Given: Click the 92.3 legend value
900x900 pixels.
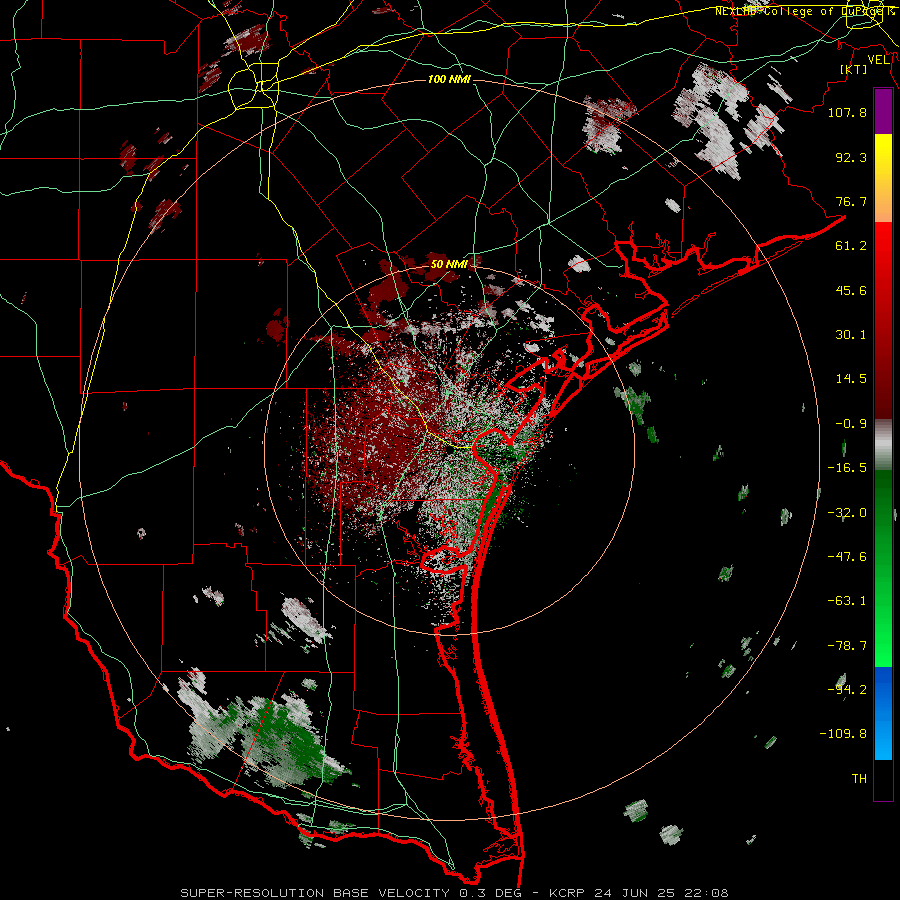Looking at the screenshot, I should [x=851, y=157].
